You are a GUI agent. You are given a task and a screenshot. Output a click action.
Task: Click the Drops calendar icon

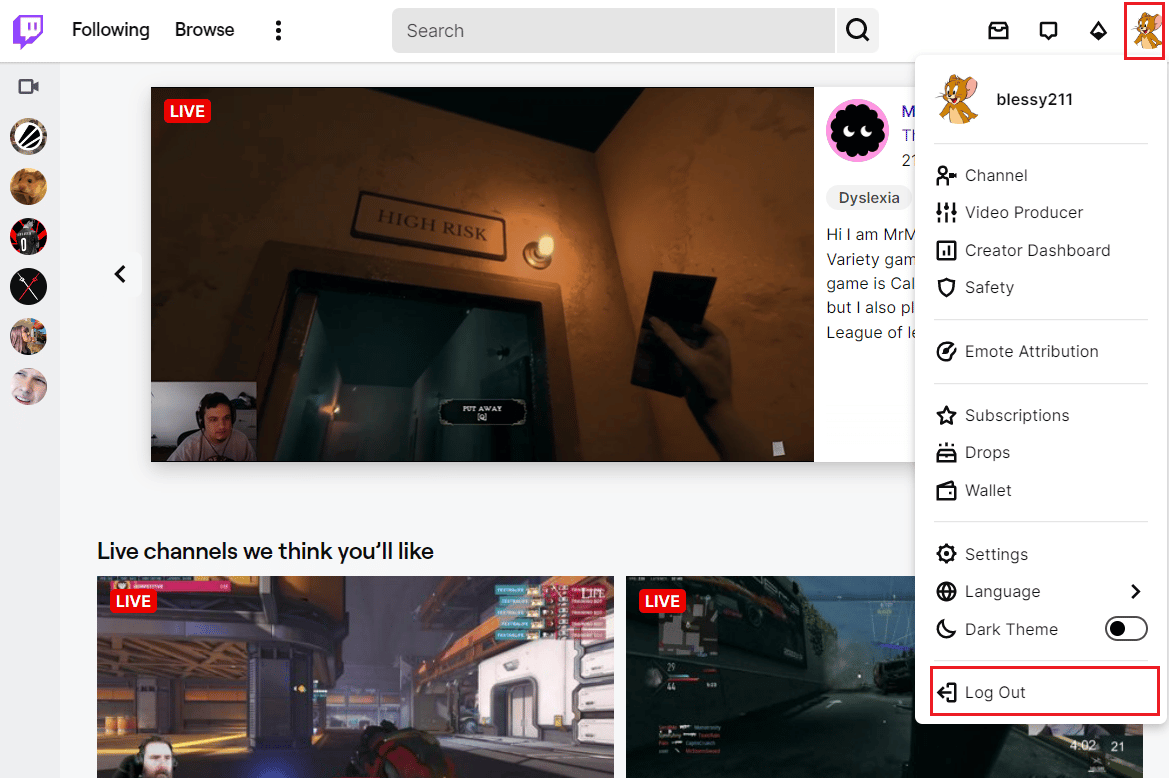click(945, 452)
